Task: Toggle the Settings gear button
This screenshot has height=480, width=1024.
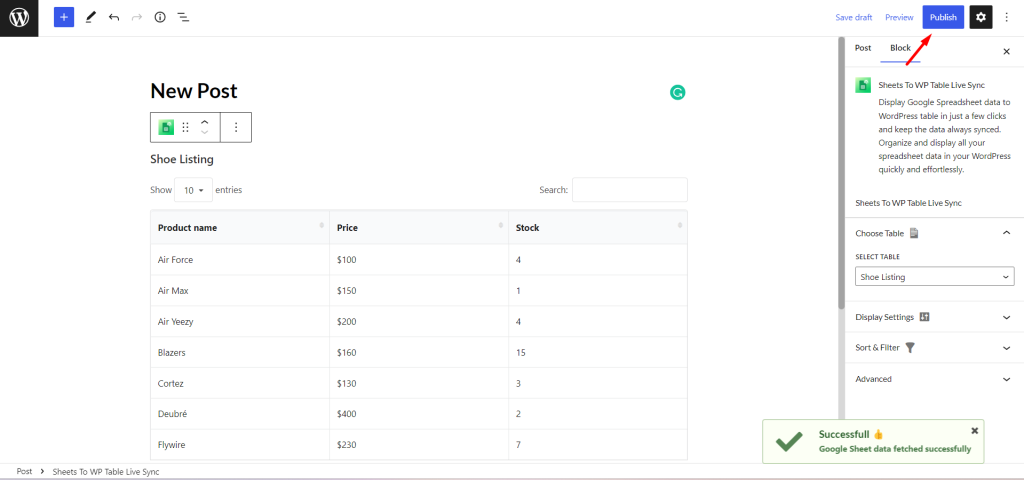Action: click(981, 18)
